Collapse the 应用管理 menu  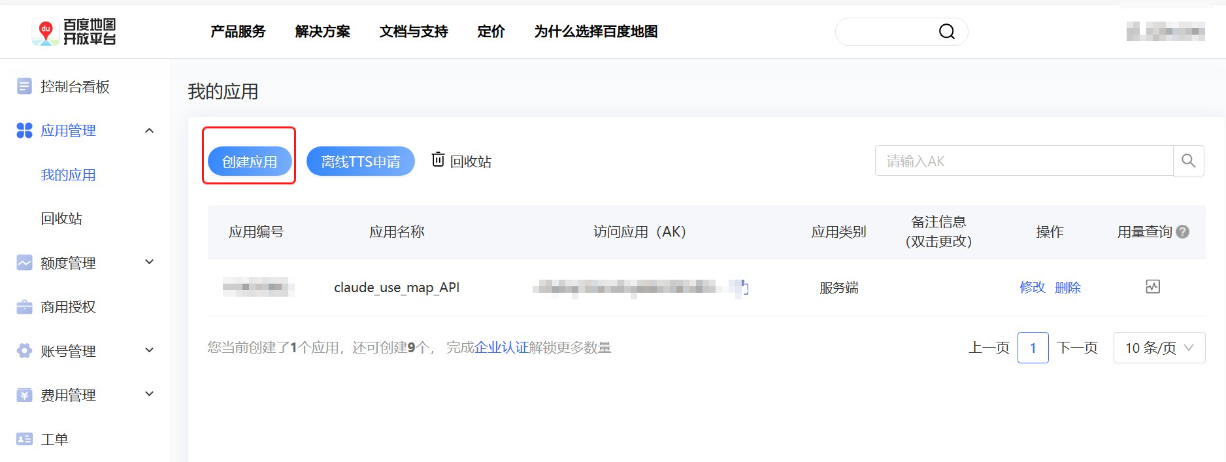pos(150,130)
